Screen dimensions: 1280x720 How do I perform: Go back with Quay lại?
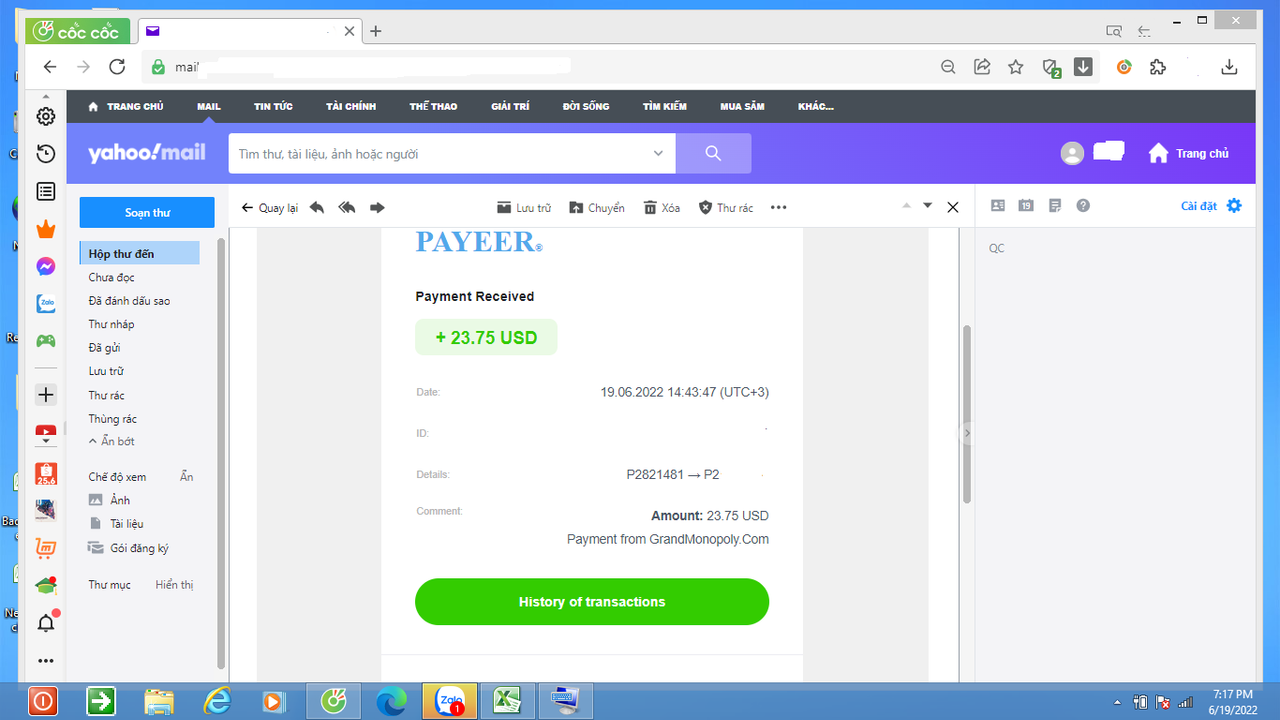coord(270,207)
